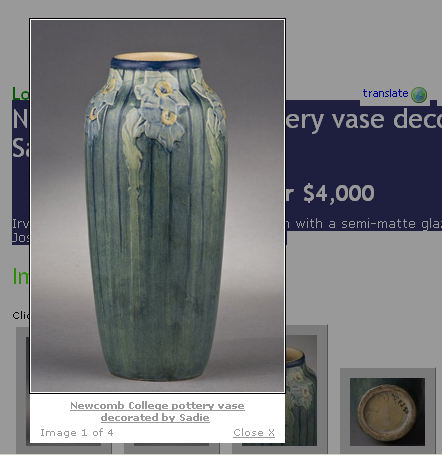Select the vase base mark thumbnail

click(388, 411)
